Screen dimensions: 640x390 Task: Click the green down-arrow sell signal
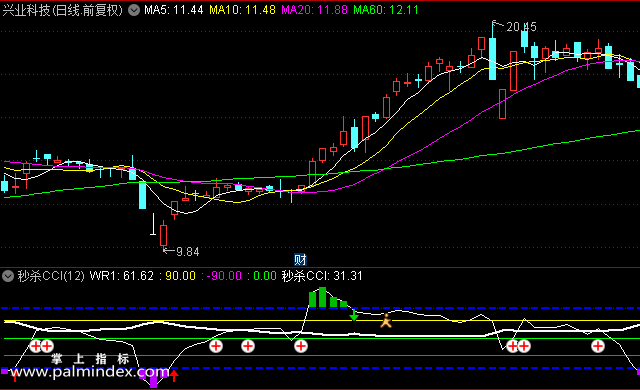tap(354, 315)
